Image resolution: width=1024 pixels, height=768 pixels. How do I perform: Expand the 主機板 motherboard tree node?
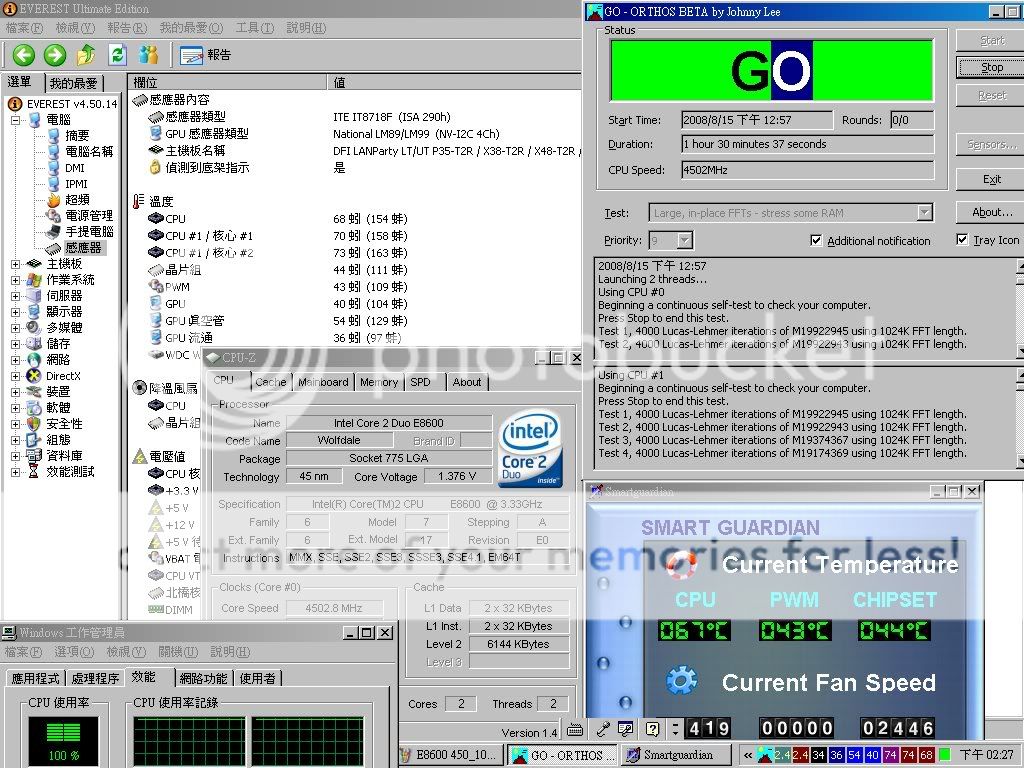click(x=16, y=264)
